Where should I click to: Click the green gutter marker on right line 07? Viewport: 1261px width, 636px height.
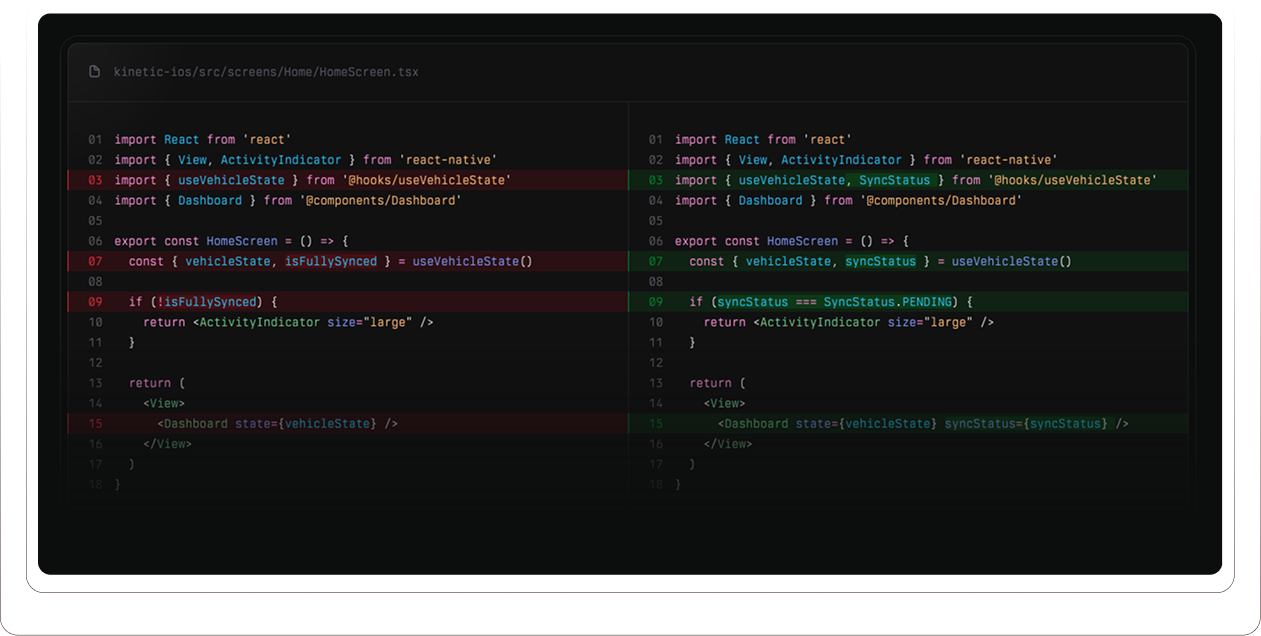pos(628,260)
